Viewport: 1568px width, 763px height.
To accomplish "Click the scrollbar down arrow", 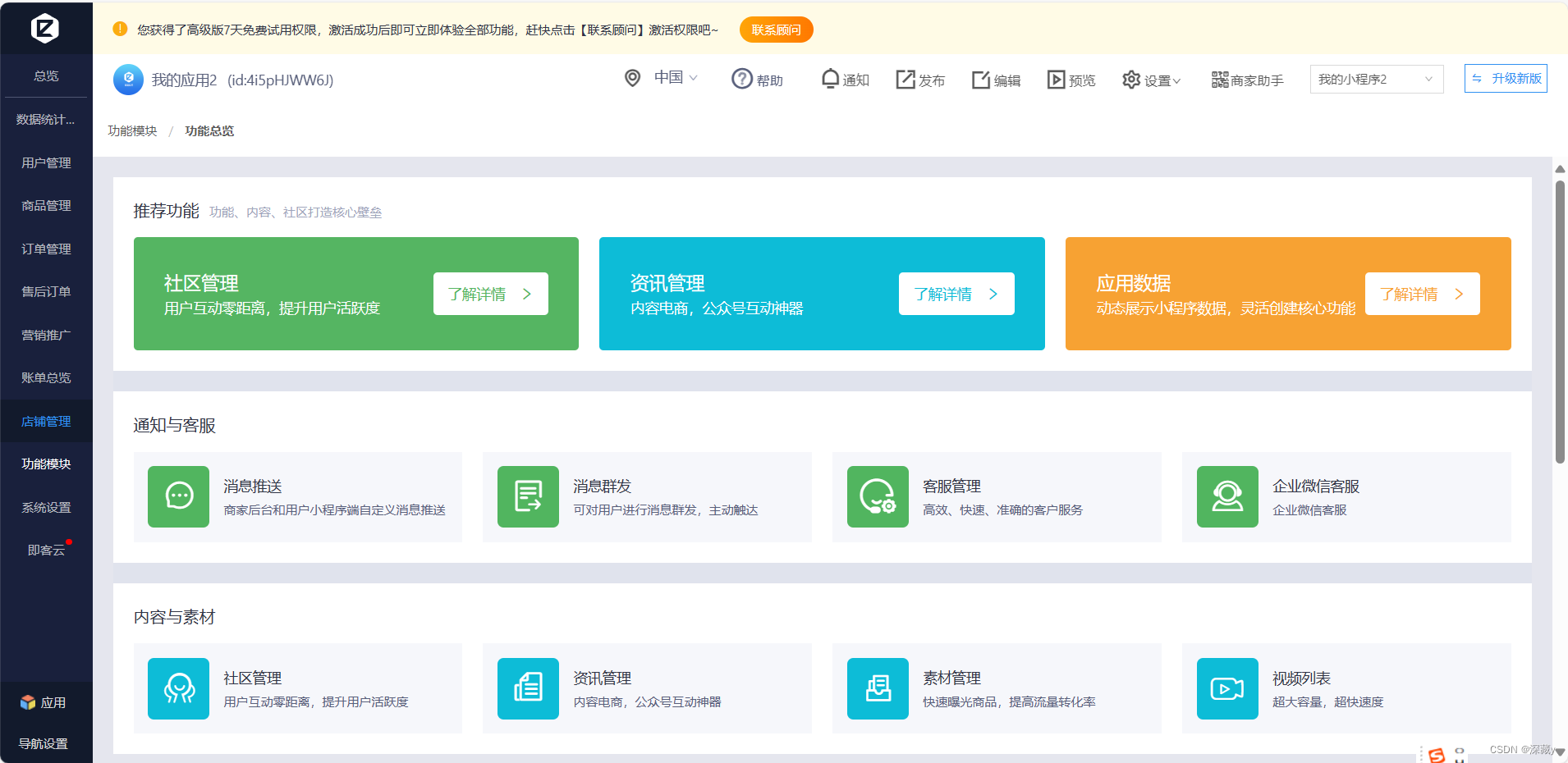I will click(x=1560, y=752).
